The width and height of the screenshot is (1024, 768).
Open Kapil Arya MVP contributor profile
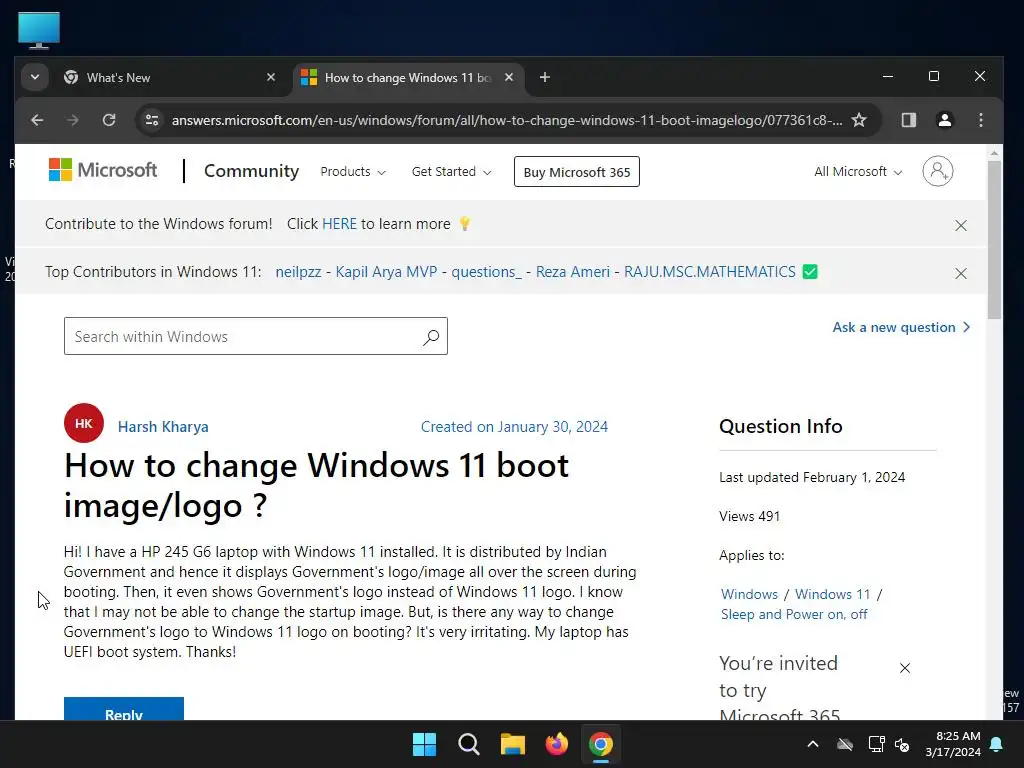coord(386,272)
